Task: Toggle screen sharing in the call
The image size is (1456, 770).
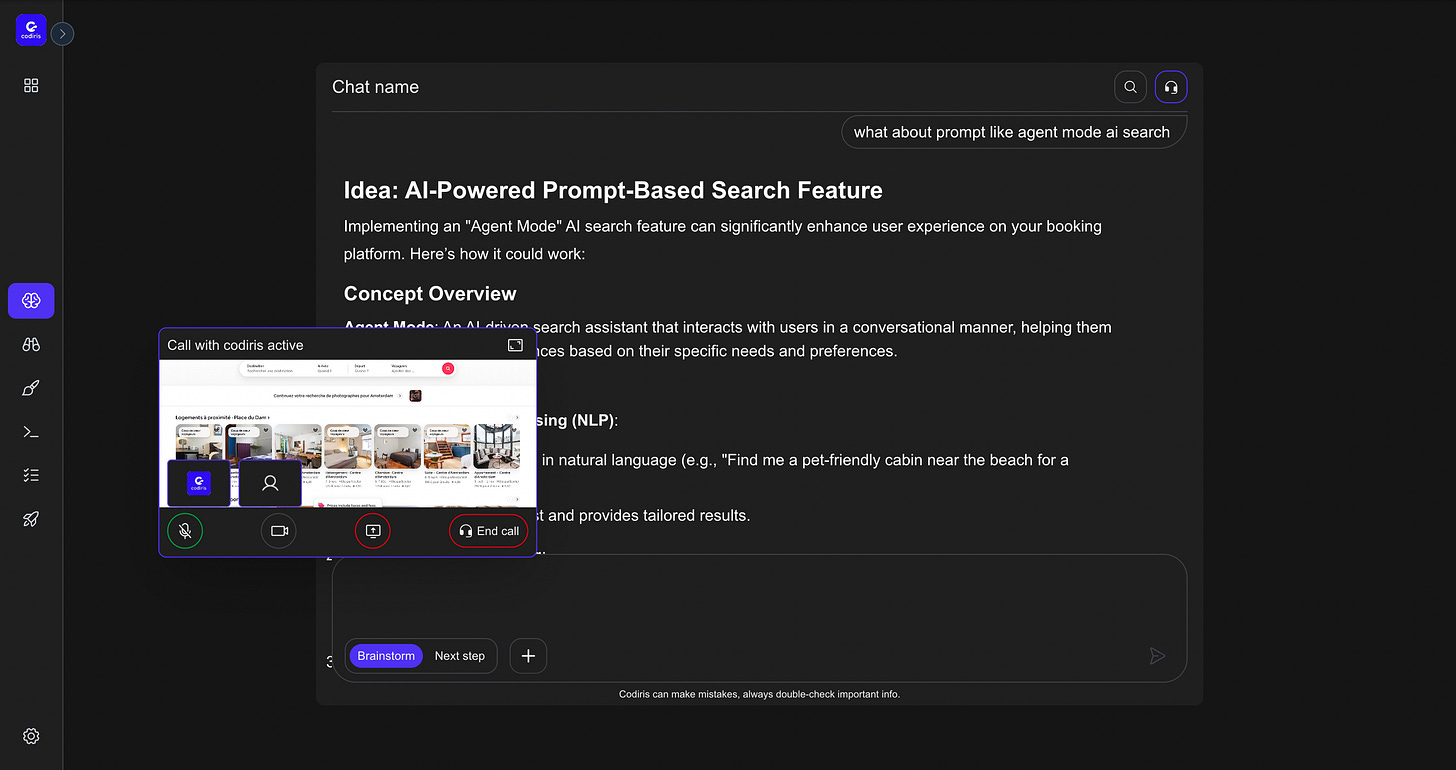Action: point(373,531)
